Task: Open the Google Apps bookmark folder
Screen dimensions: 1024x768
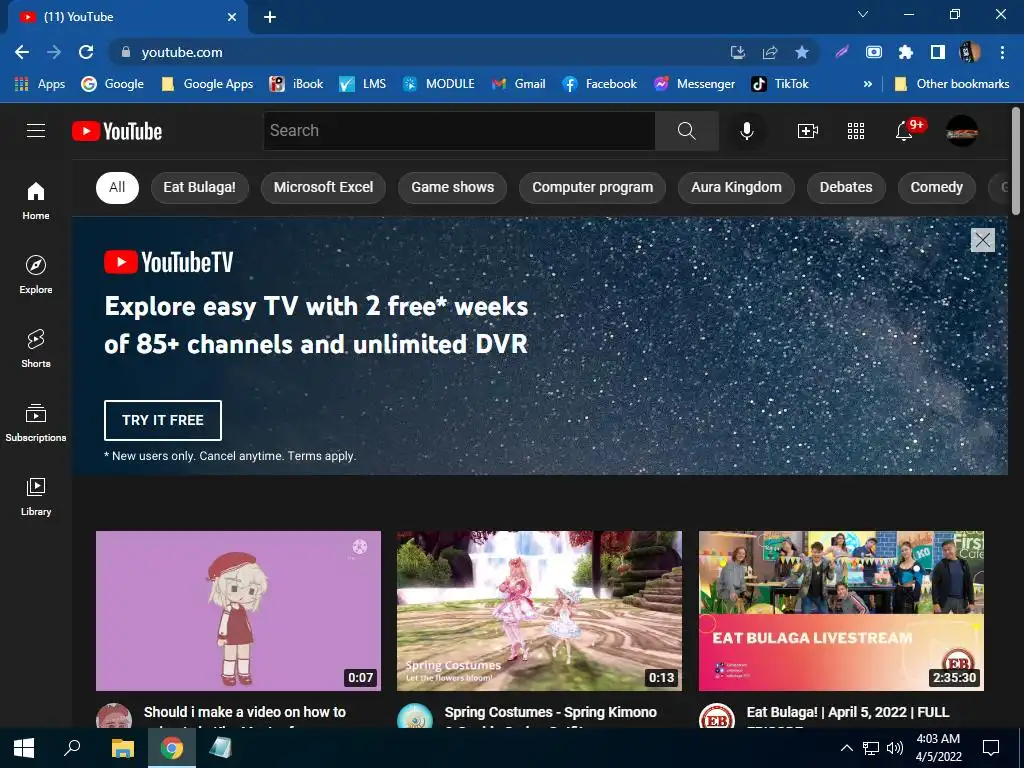Action: pyautogui.click(x=207, y=84)
